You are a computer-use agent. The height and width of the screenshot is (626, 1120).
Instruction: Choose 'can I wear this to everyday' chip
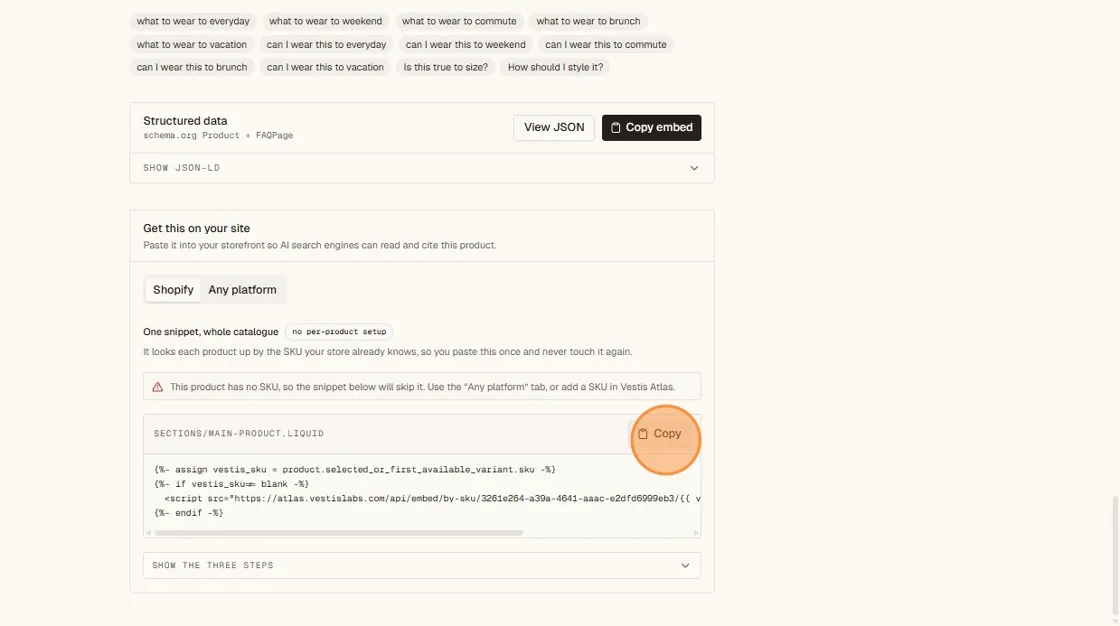[326, 44]
